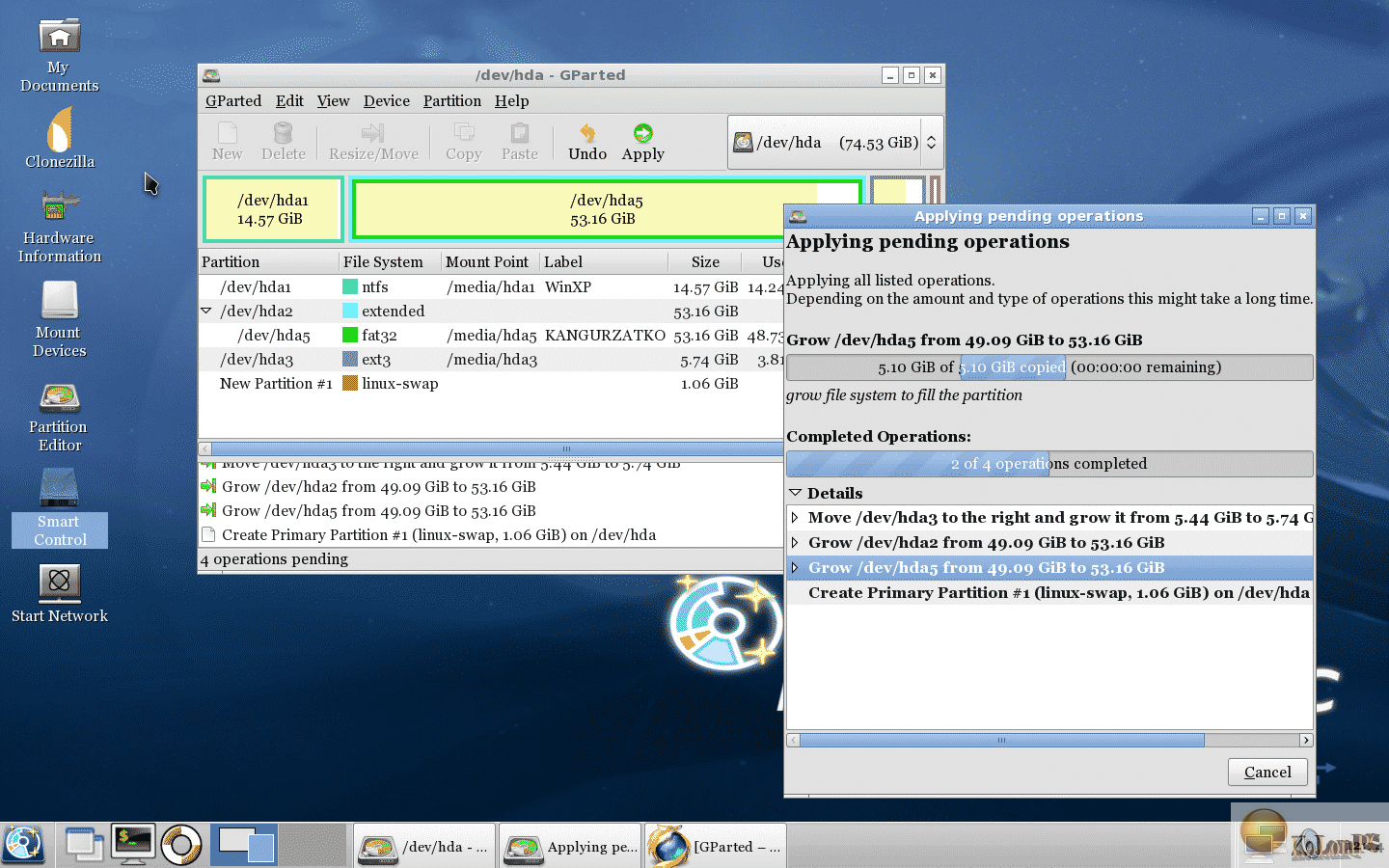Screen dimensions: 1389x868
Task: Click the ext3 color swatch for /dev/hda3
Action: (x=350, y=359)
